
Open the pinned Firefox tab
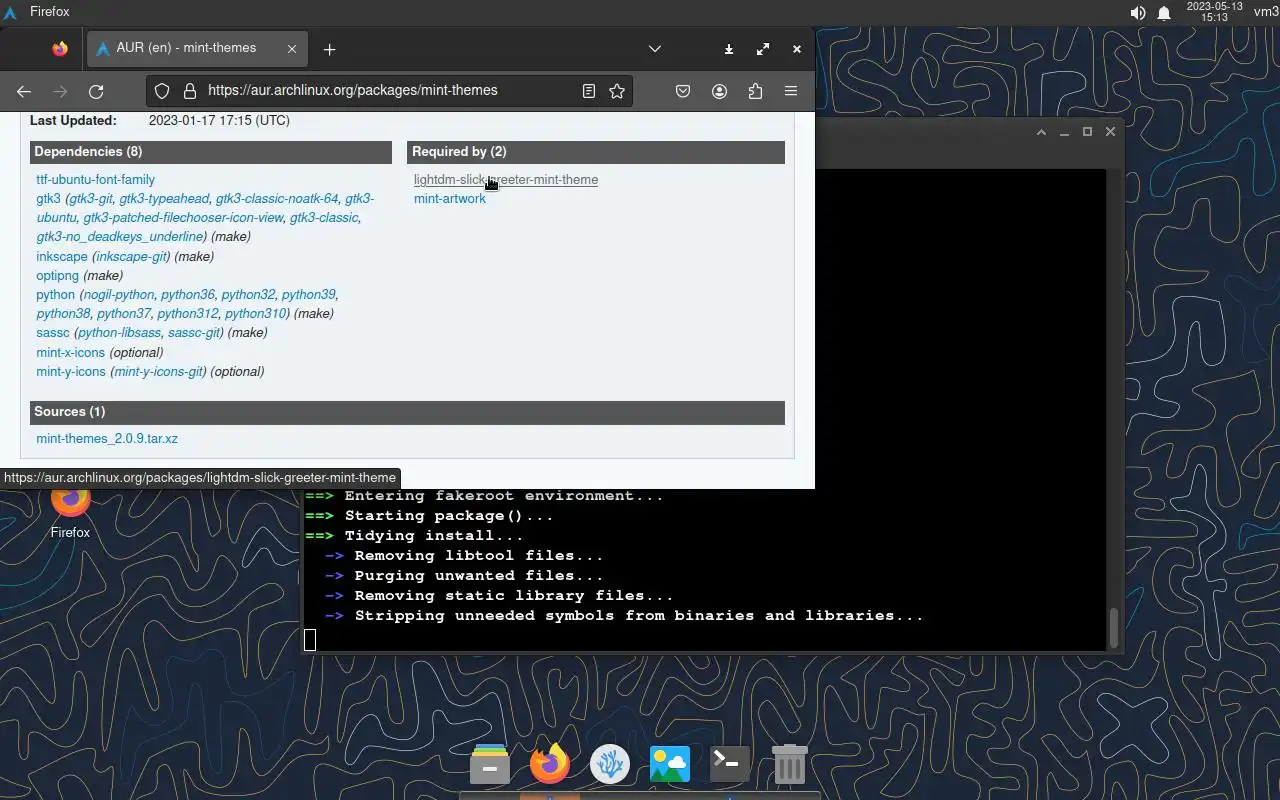click(59, 48)
